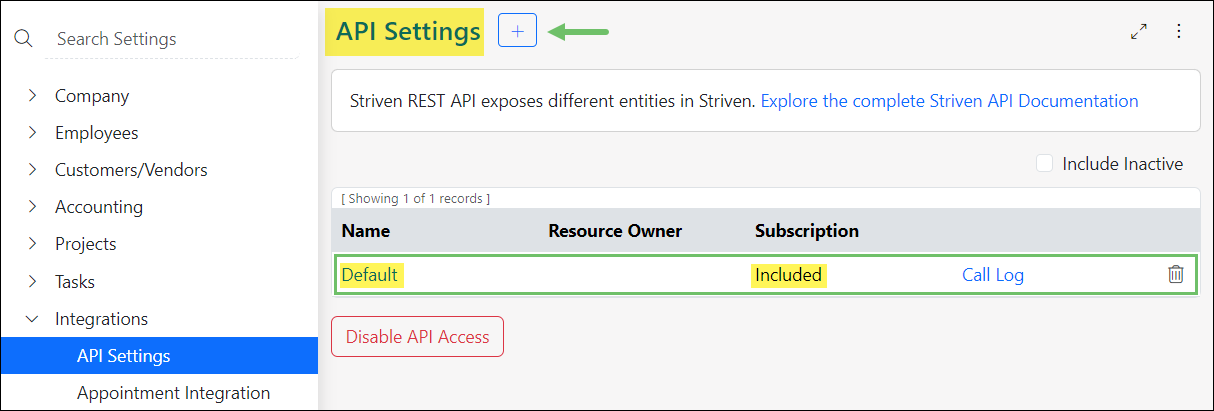The width and height of the screenshot is (1214, 411).
Task: Click the Resource Owner column header
Action: [615, 231]
